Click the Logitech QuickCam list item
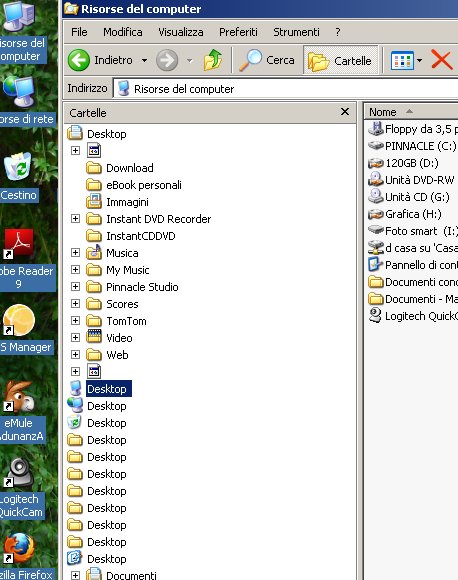458x580 pixels. tap(413, 316)
